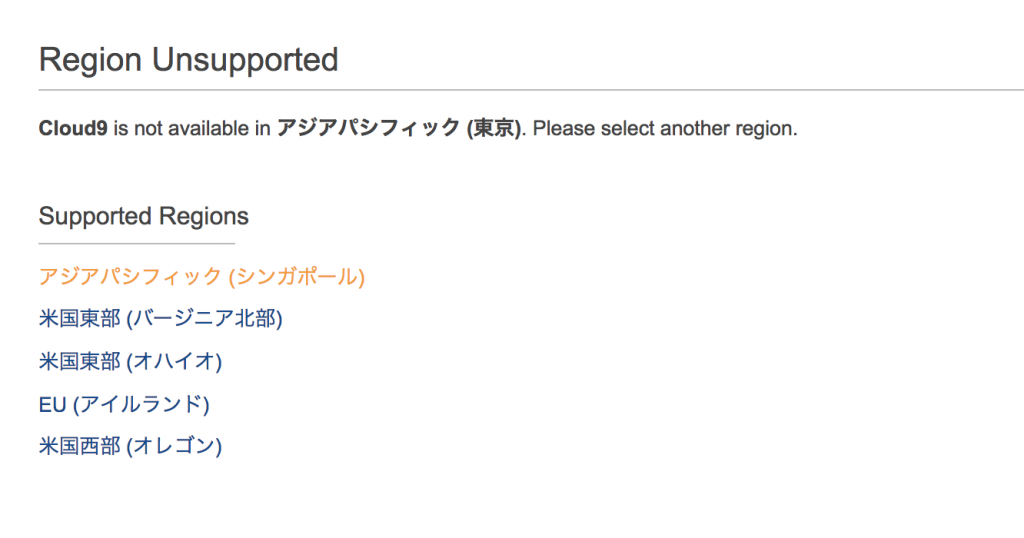1024x538 pixels.
Task: Pick the 米国西部 (オレゴン) region link
Action: tap(131, 446)
